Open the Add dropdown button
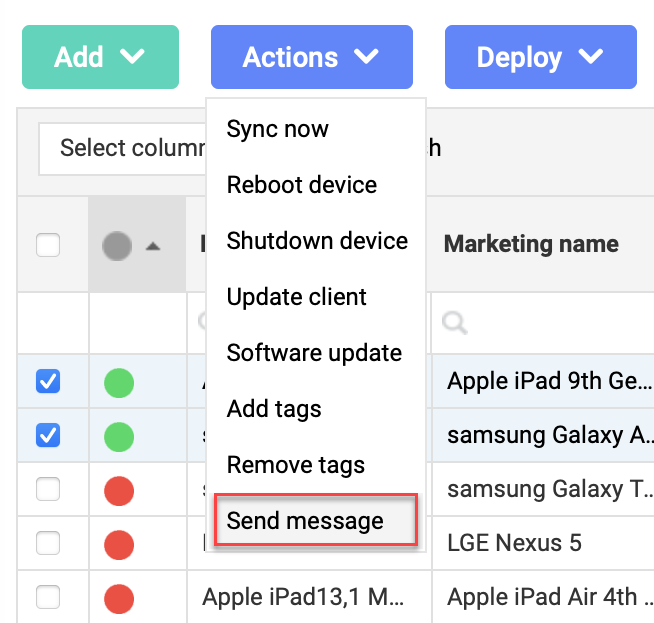654x623 pixels. pyautogui.click(x=100, y=57)
